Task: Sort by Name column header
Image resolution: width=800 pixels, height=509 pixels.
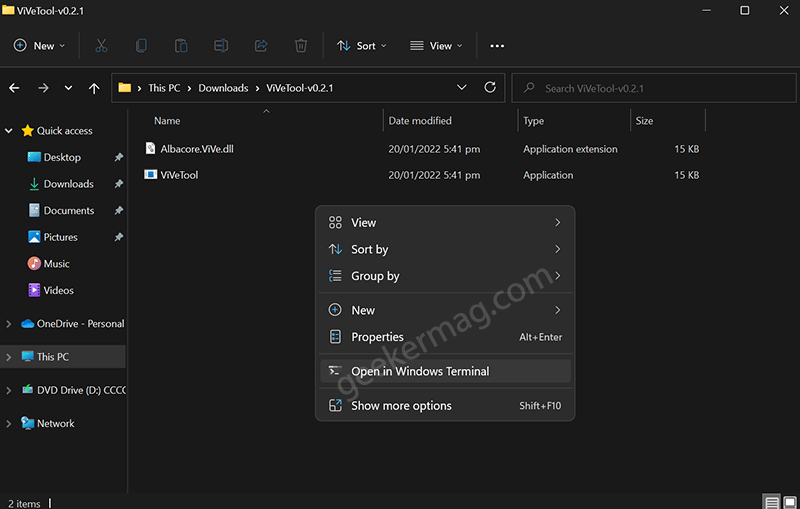Action: pyautogui.click(x=167, y=121)
